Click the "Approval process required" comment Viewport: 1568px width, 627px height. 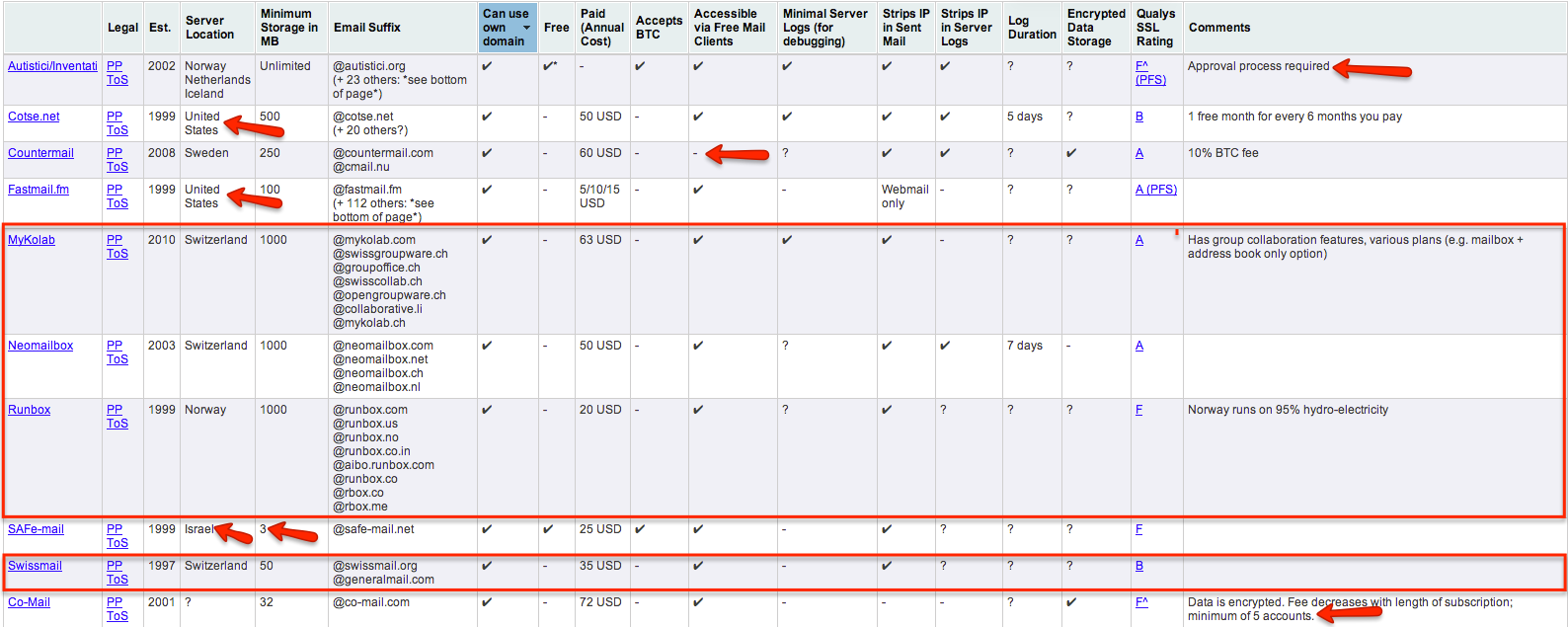[x=1259, y=66]
